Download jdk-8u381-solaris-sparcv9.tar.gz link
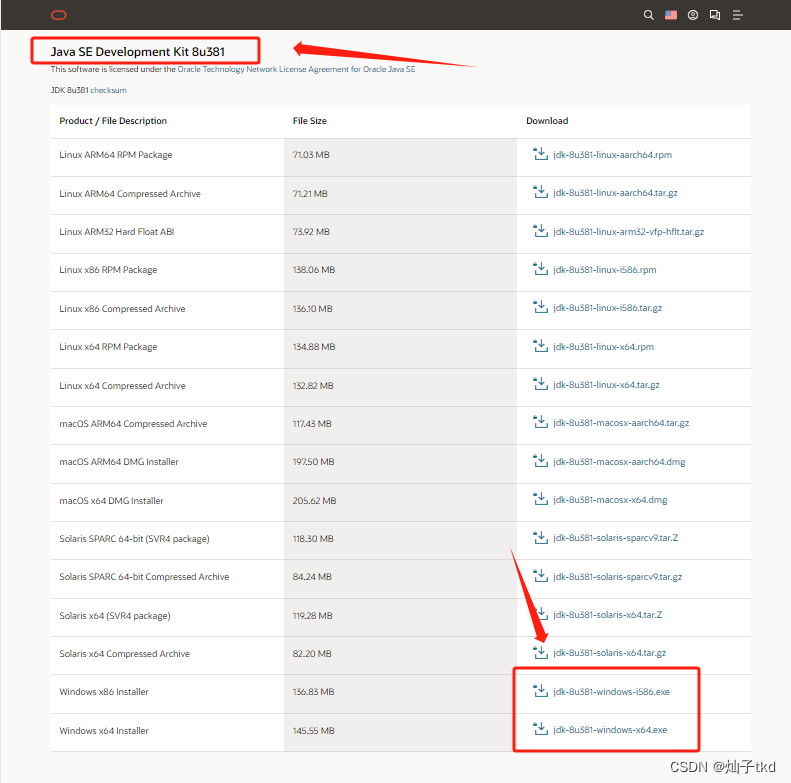Screen dimensions: 791x783 [617, 577]
